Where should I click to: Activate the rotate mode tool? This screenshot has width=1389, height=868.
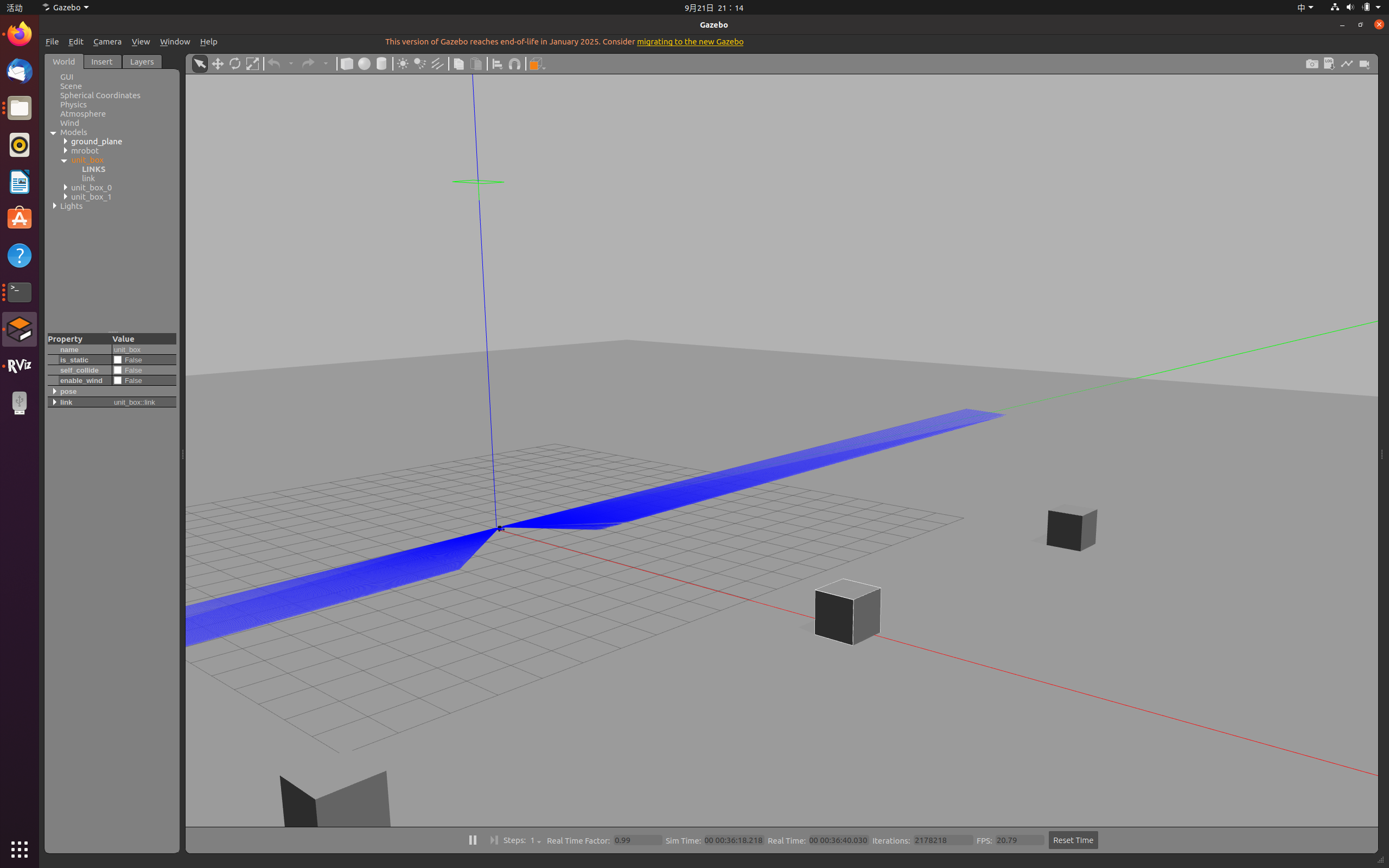[235, 63]
